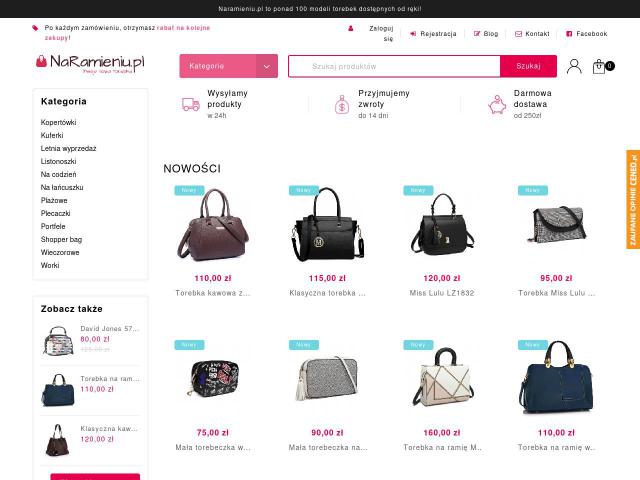Expand the Kategorie dropdown

229,66
